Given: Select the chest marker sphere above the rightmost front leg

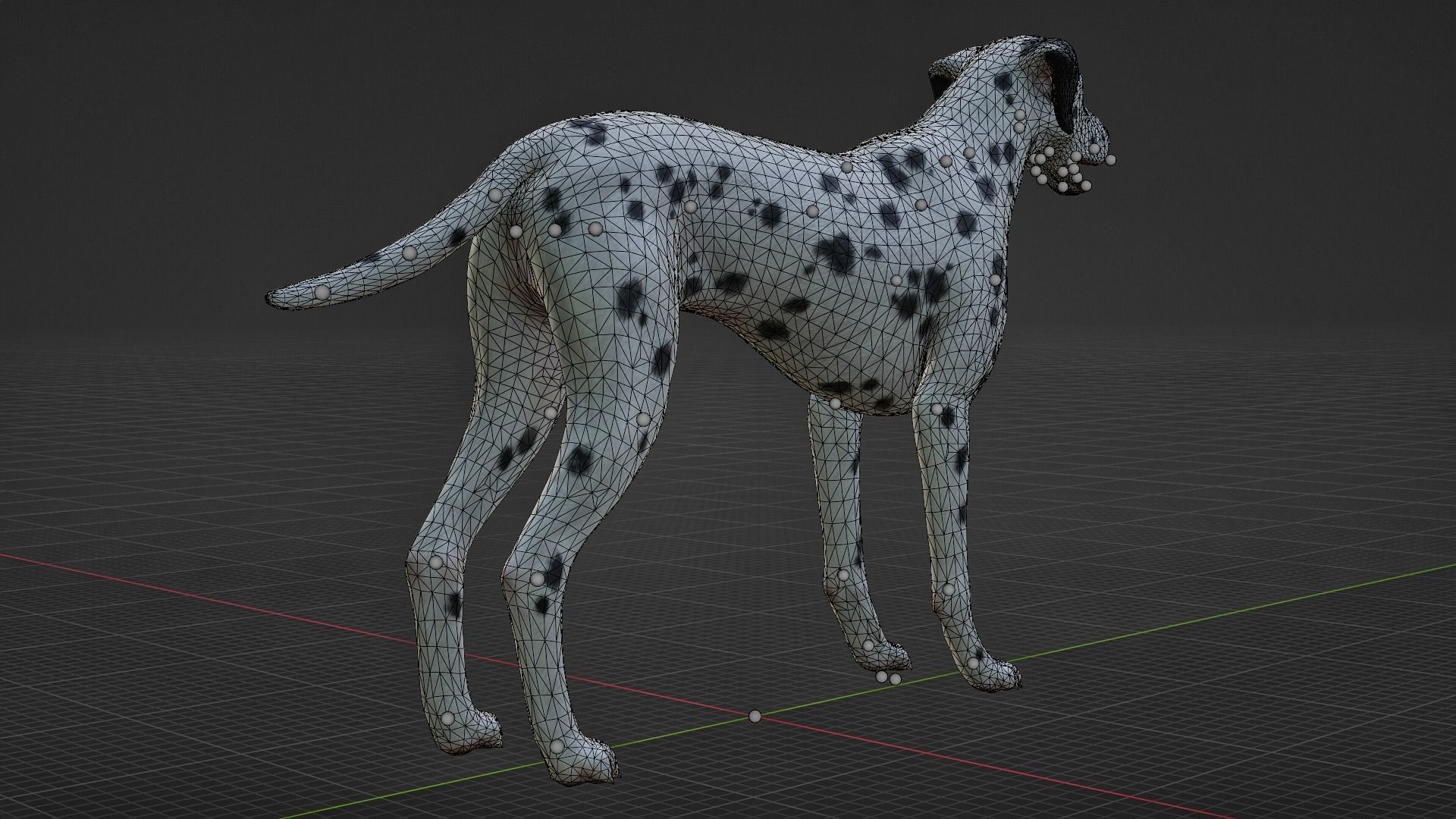Looking at the screenshot, I should 995,280.
